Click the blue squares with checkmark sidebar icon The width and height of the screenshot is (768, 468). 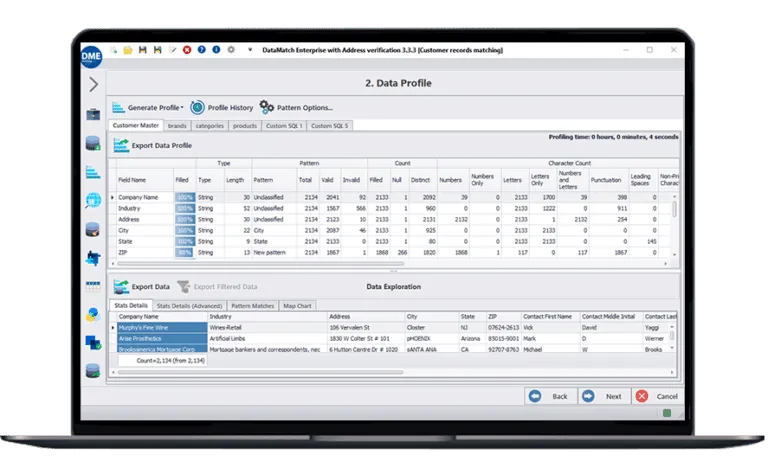(x=93, y=342)
